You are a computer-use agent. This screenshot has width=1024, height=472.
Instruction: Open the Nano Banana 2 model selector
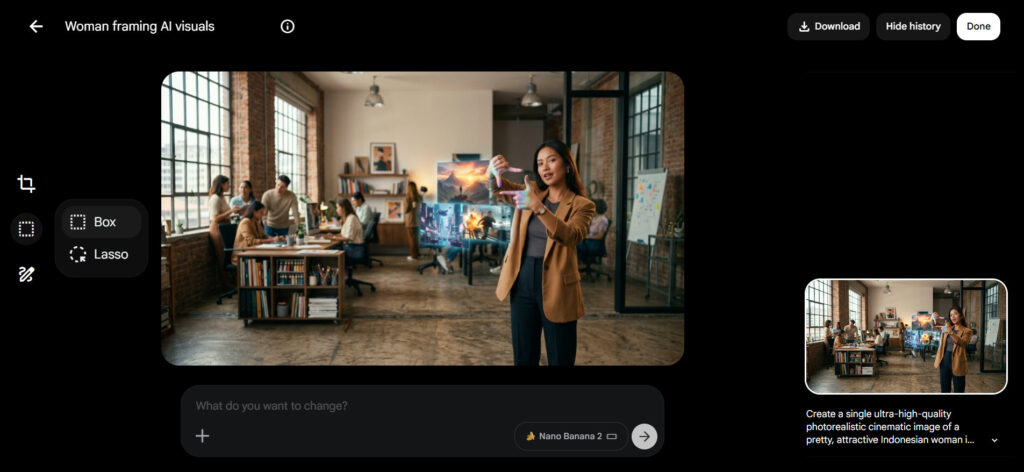(571, 436)
